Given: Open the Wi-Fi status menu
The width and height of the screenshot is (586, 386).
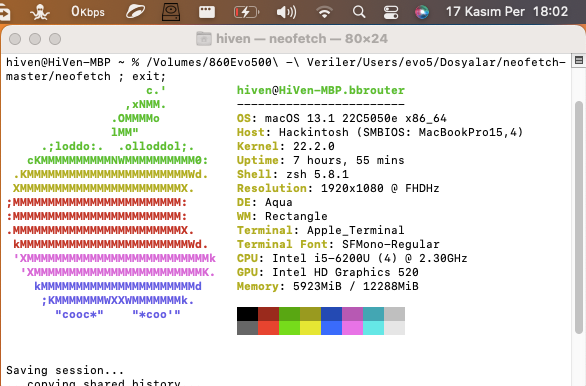Looking at the screenshot, I should coord(324,12).
